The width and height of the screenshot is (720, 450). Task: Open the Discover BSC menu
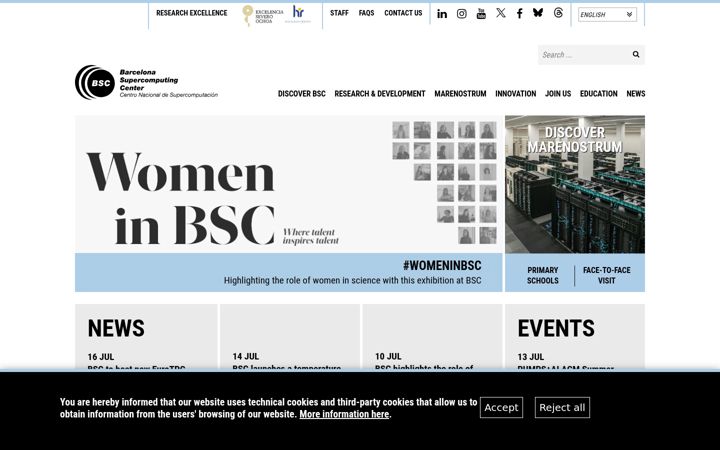pos(302,94)
